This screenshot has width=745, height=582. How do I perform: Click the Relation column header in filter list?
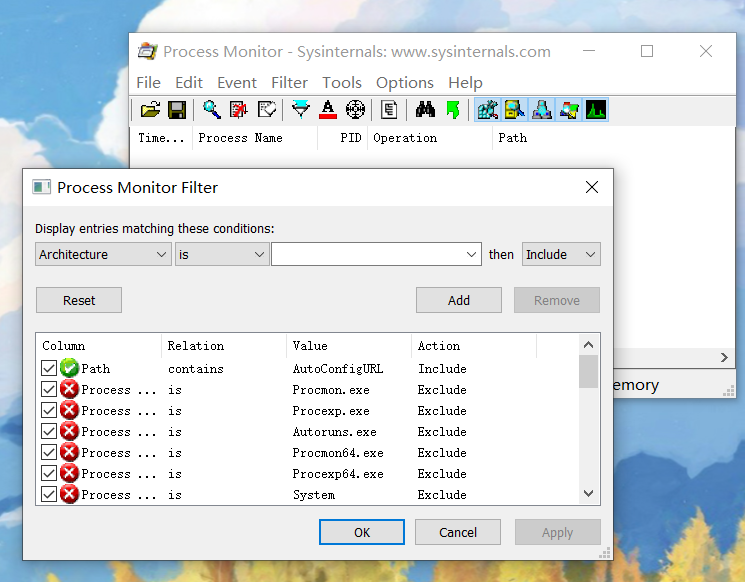tap(224, 345)
